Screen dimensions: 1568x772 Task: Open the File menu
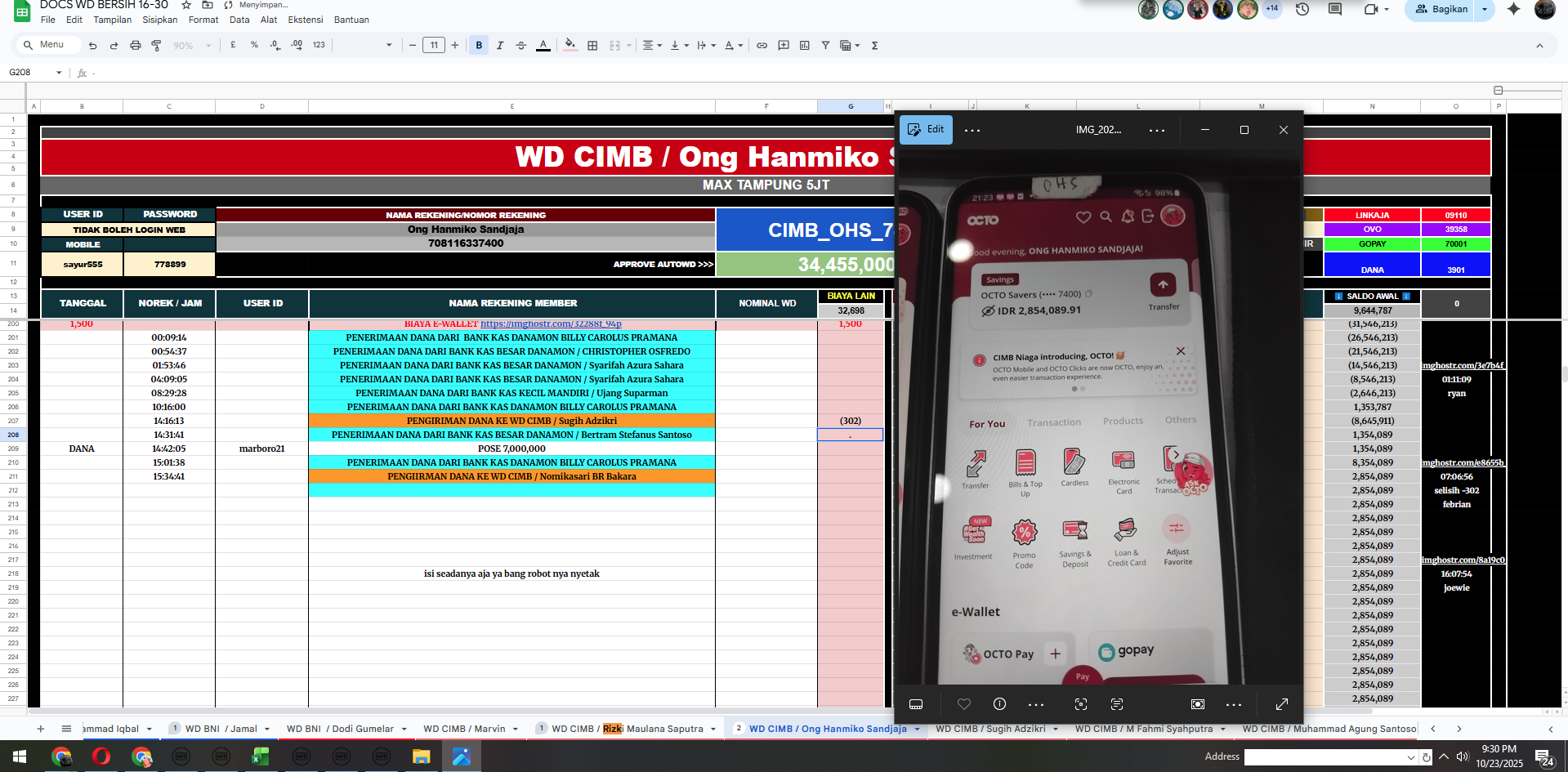48,20
